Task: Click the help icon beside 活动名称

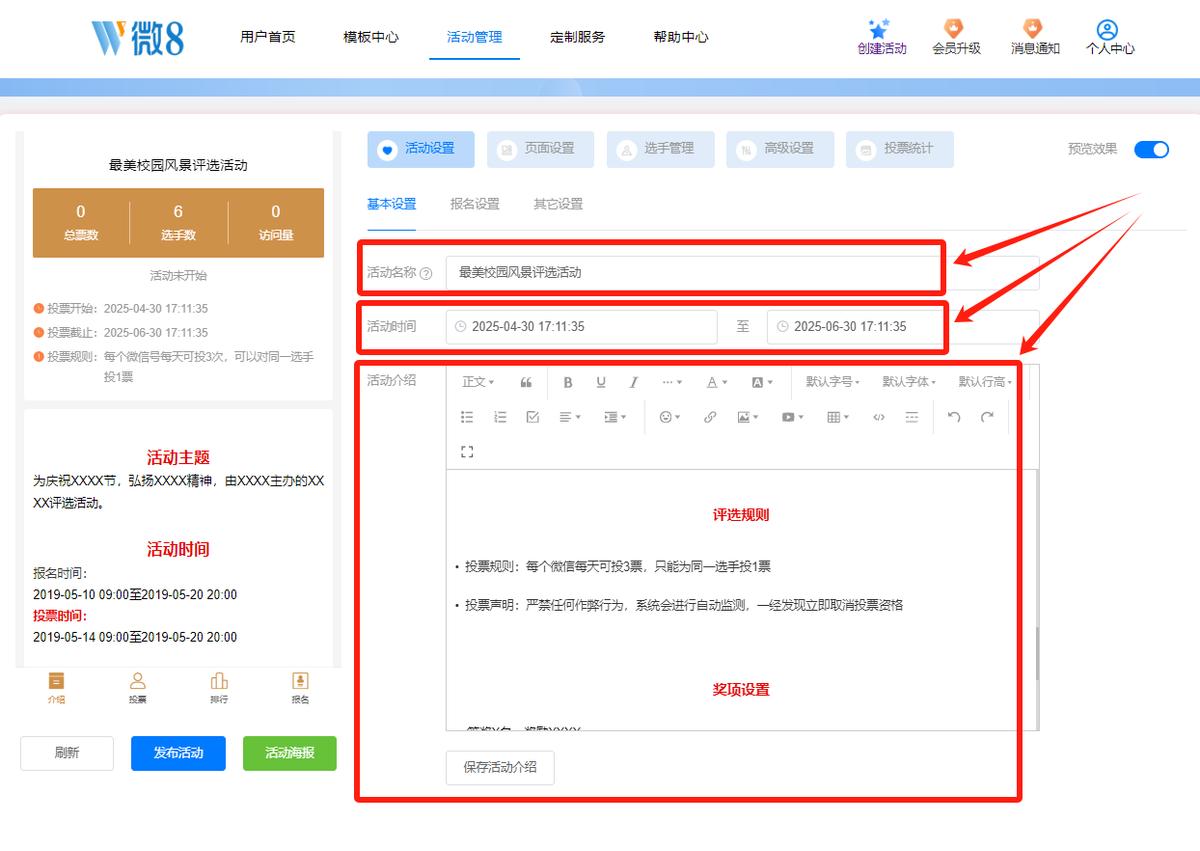Action: point(427,273)
